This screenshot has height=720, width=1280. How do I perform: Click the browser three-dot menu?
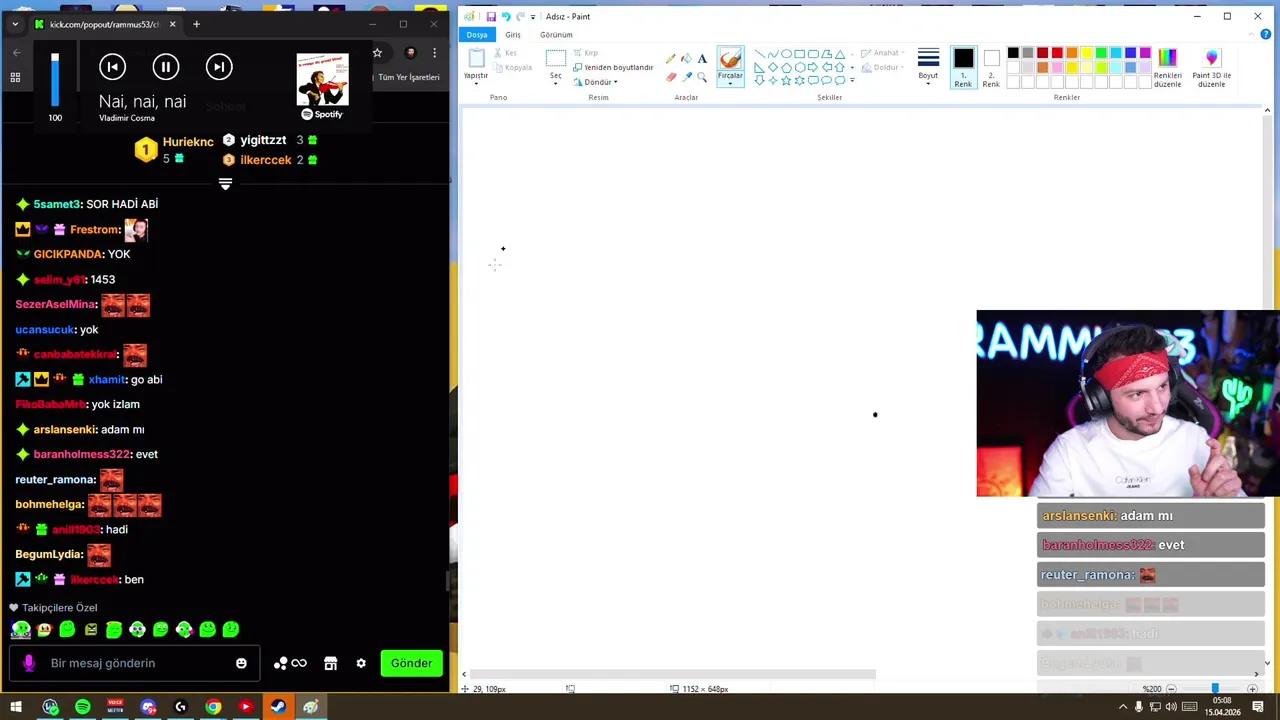[434, 53]
